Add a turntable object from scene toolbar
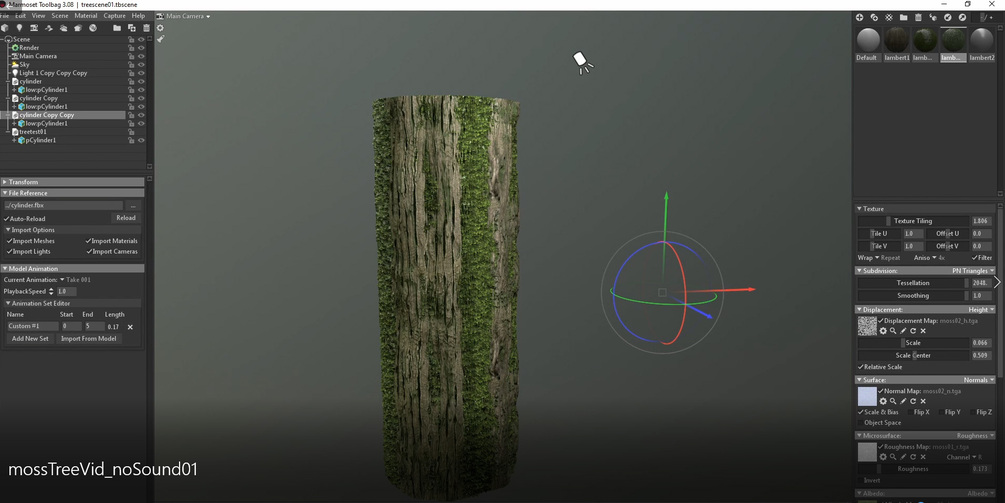The image size is (1005, 503). click(x=49, y=28)
